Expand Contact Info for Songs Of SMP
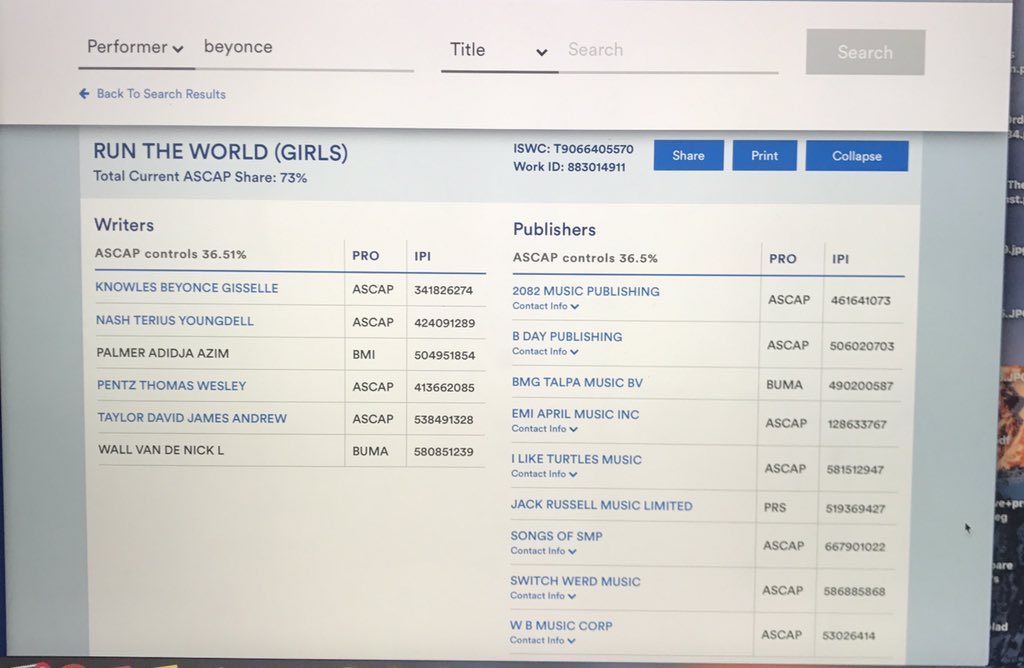 coord(543,550)
